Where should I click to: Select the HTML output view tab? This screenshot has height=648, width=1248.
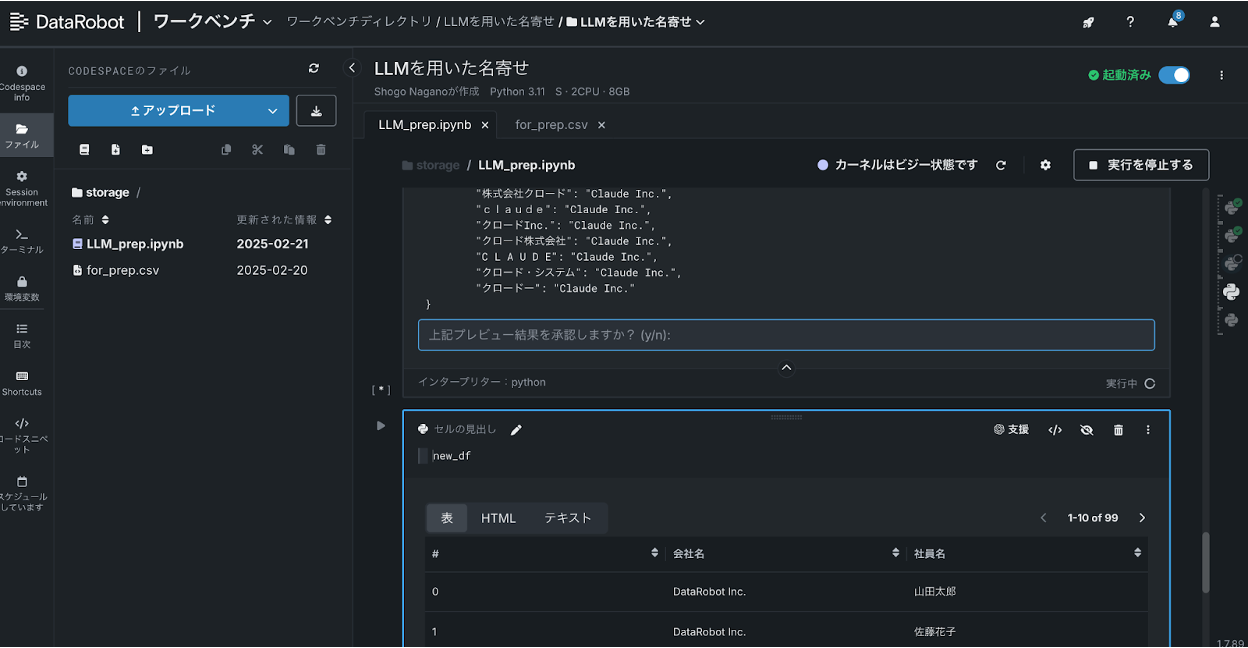pos(498,518)
